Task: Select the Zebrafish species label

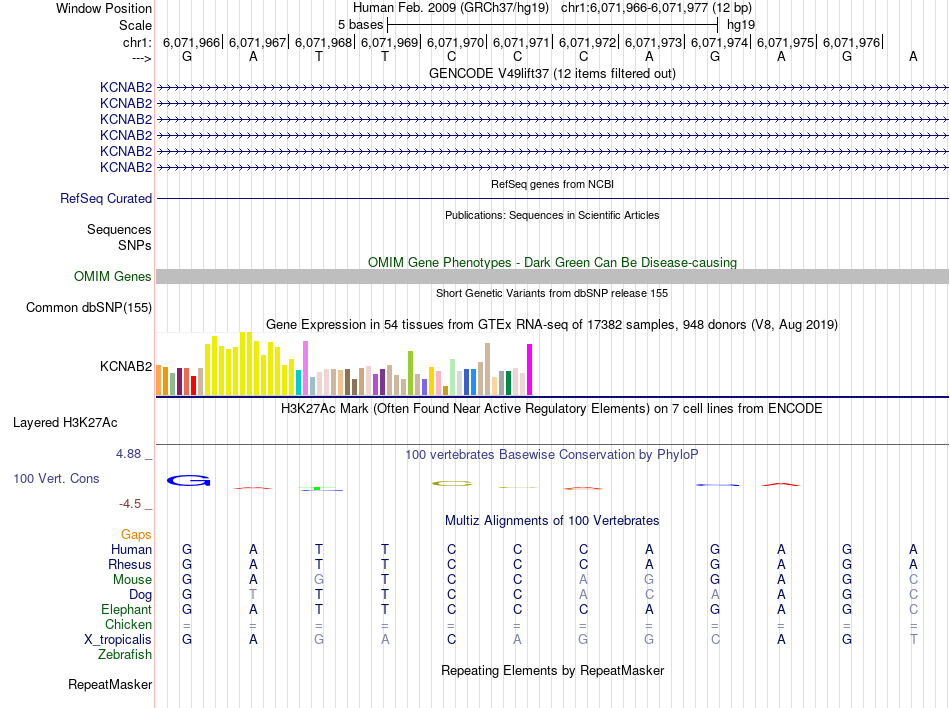Action: (x=125, y=655)
